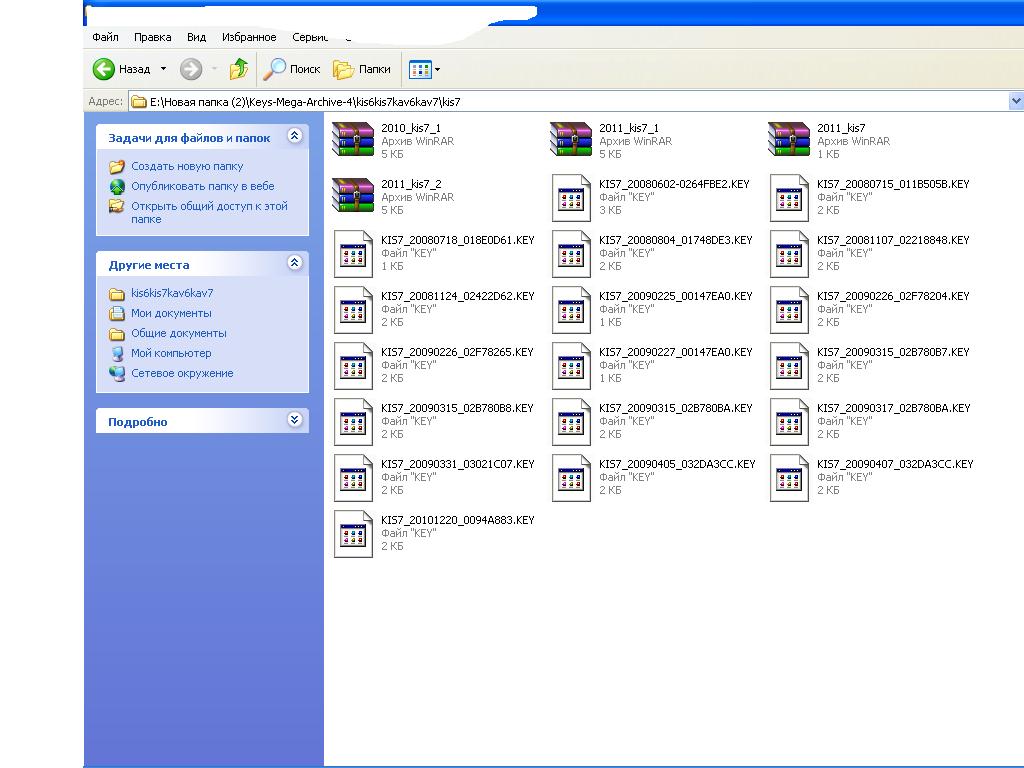
Task: Open Сетевое окружение link
Action: (x=182, y=374)
